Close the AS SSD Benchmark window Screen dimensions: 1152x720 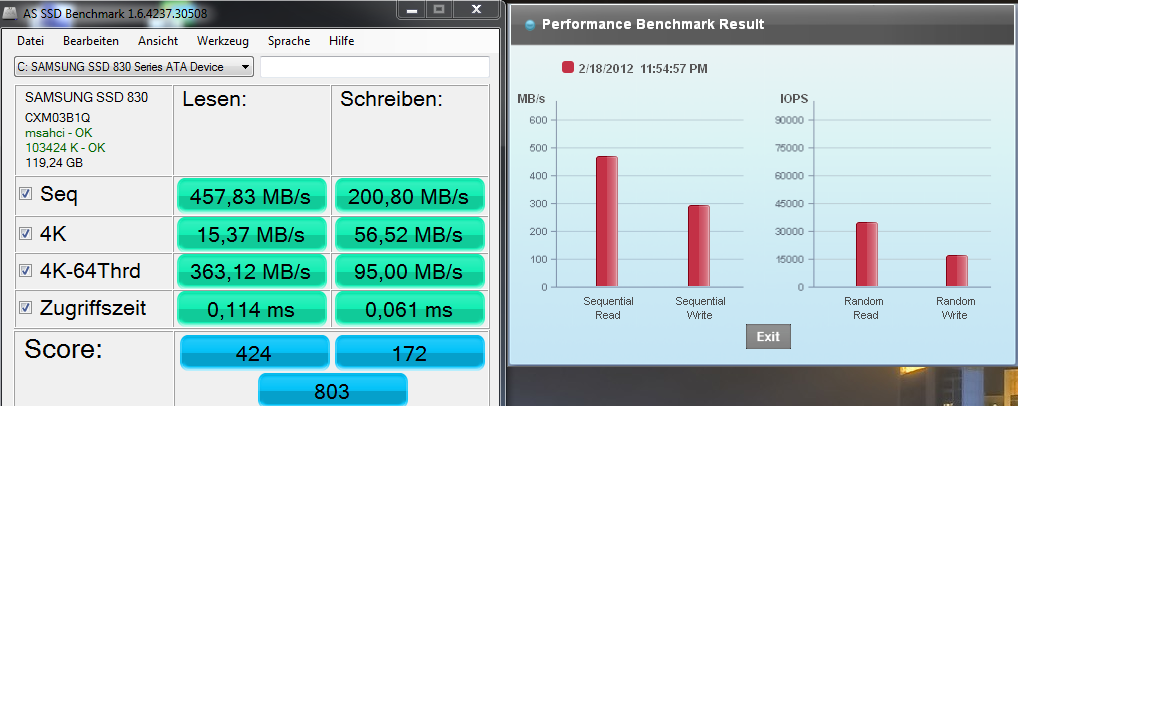(x=476, y=10)
